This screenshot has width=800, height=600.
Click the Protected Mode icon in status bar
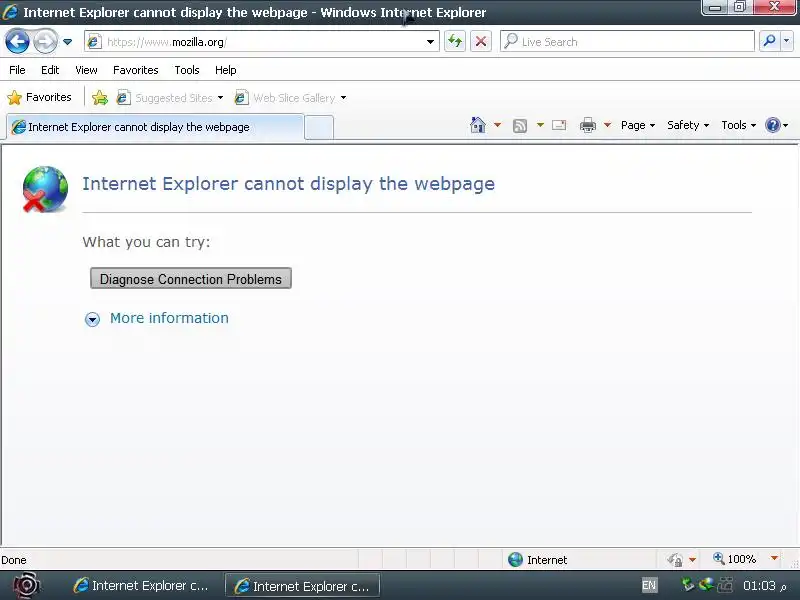(x=676, y=560)
